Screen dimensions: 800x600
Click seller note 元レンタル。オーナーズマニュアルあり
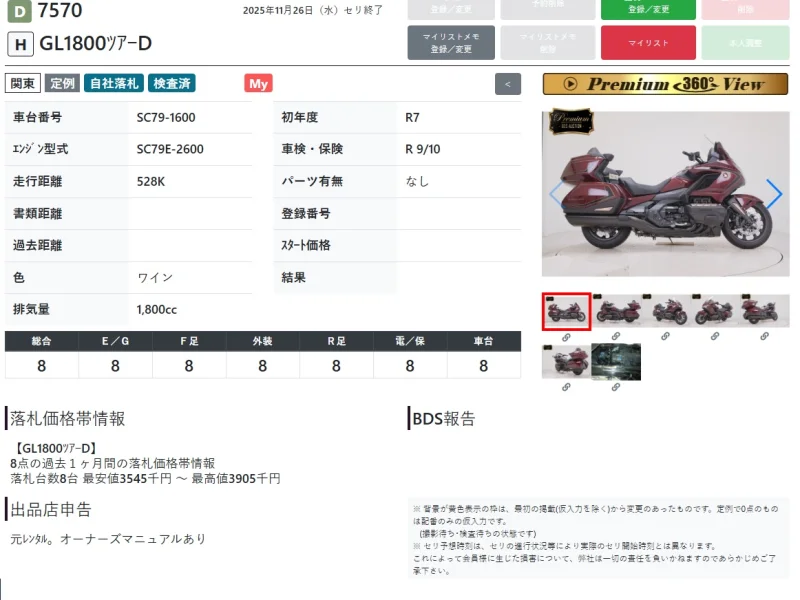coord(108,539)
